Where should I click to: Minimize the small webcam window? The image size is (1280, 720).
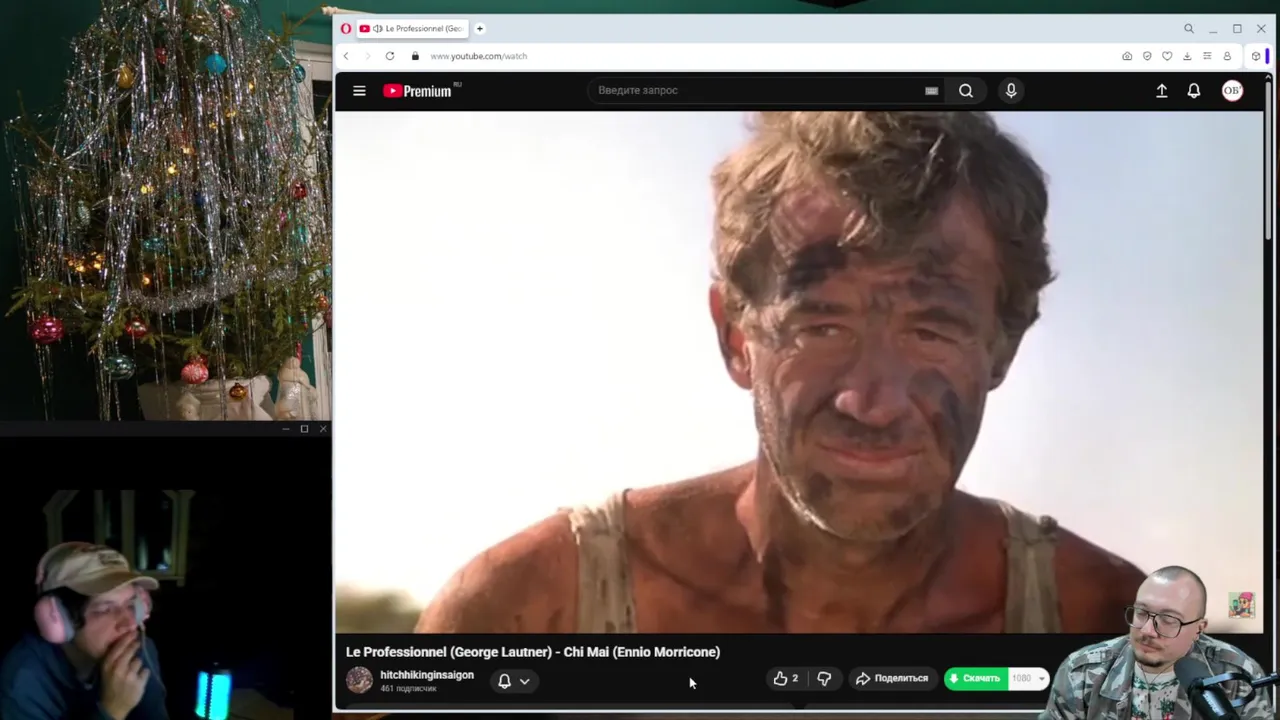pyautogui.click(x=286, y=429)
